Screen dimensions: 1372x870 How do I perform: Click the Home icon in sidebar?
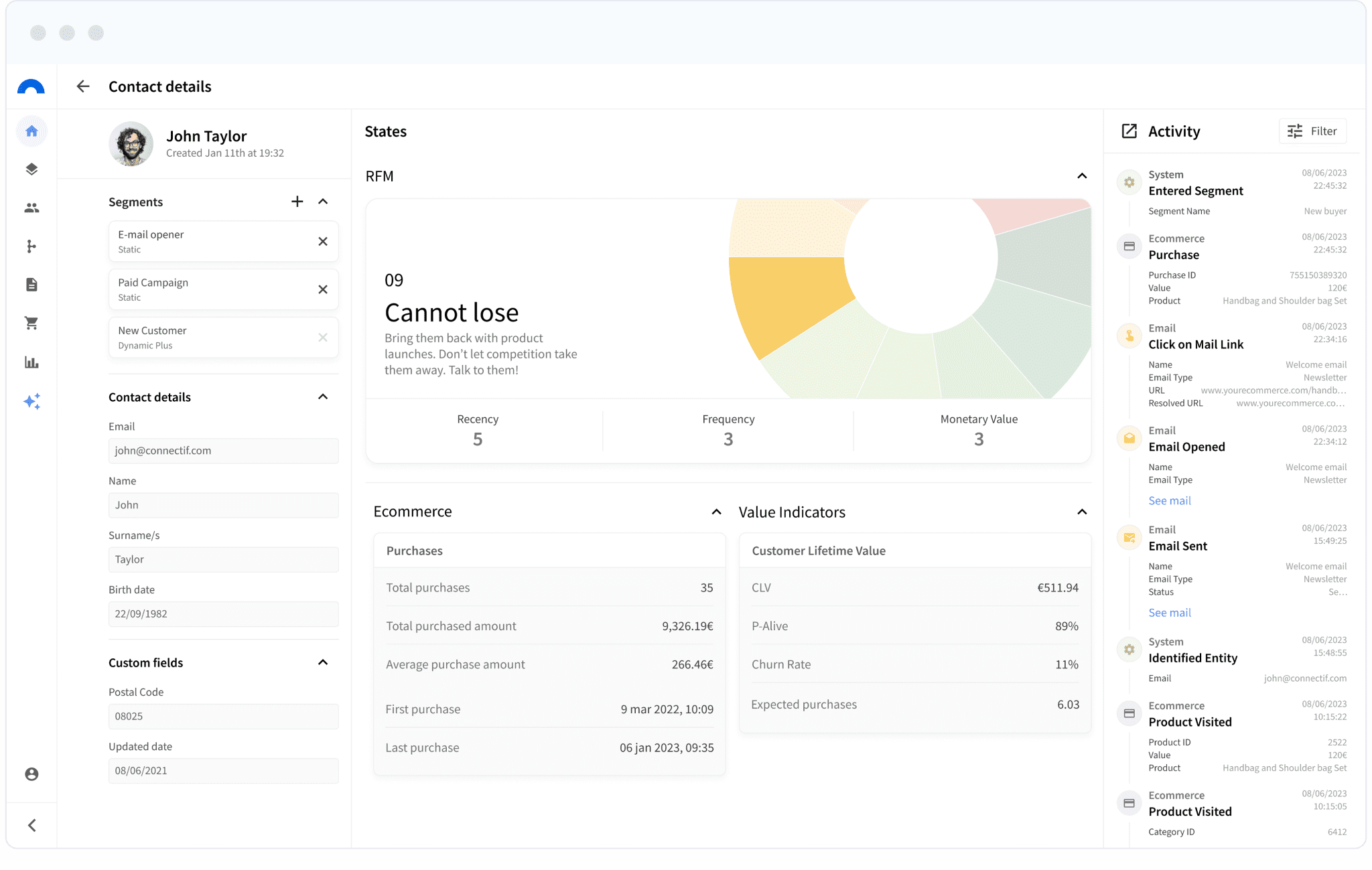(x=31, y=131)
